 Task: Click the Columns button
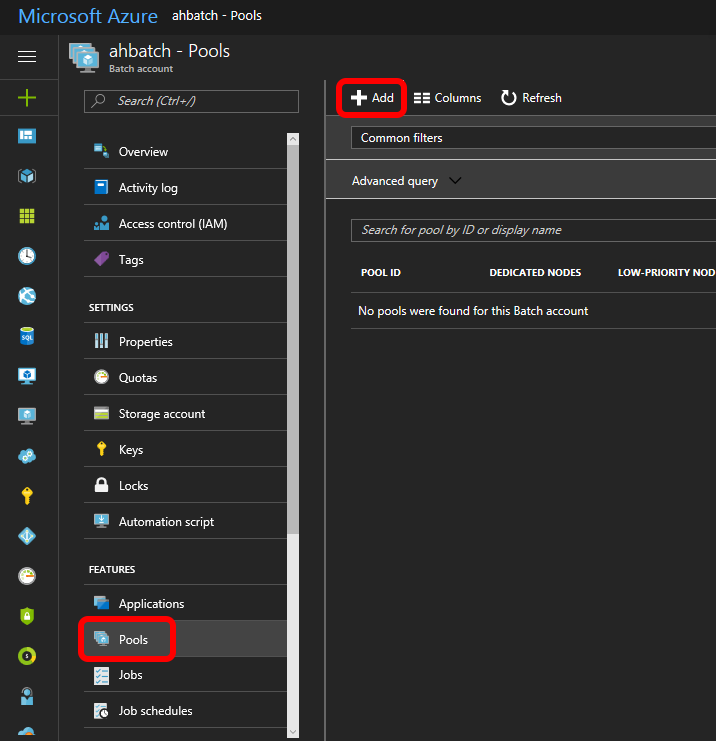(x=447, y=98)
